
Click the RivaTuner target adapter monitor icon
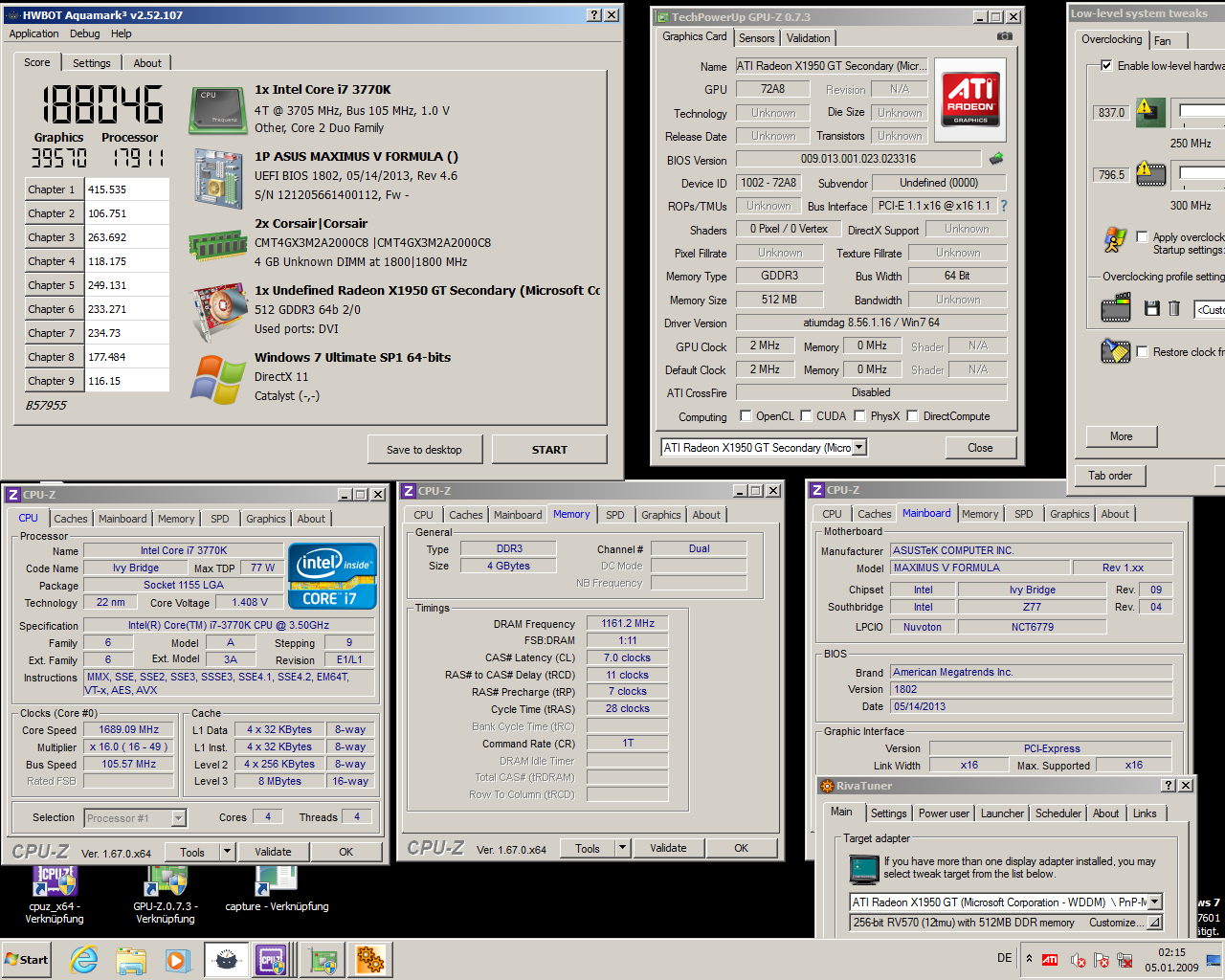864,868
